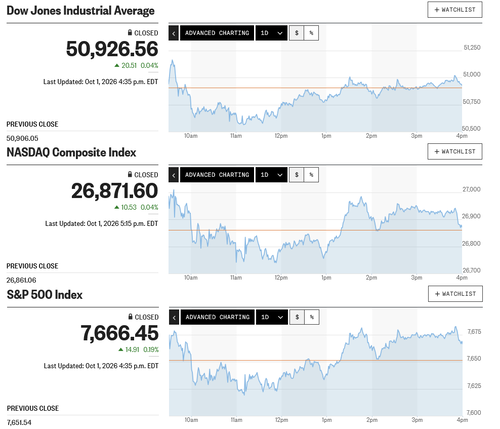Add Dow Jones Industrial Average to watchlist
Image resolution: width=500 pixels, height=429 pixels.
[455, 10]
